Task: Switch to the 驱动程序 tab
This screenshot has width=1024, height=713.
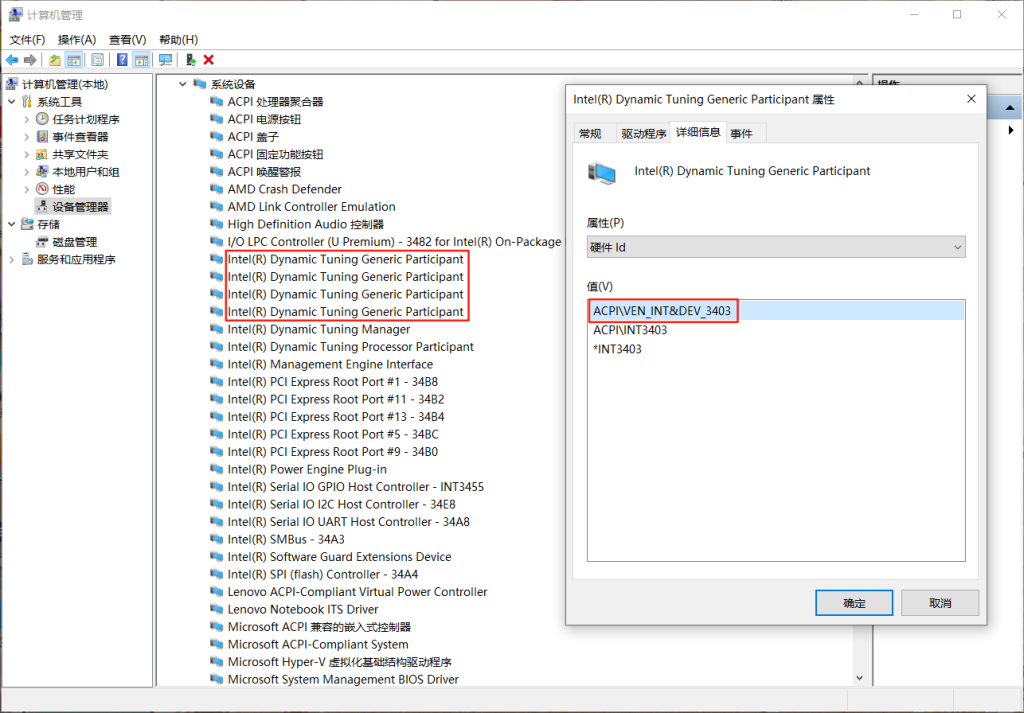Action: point(643,133)
